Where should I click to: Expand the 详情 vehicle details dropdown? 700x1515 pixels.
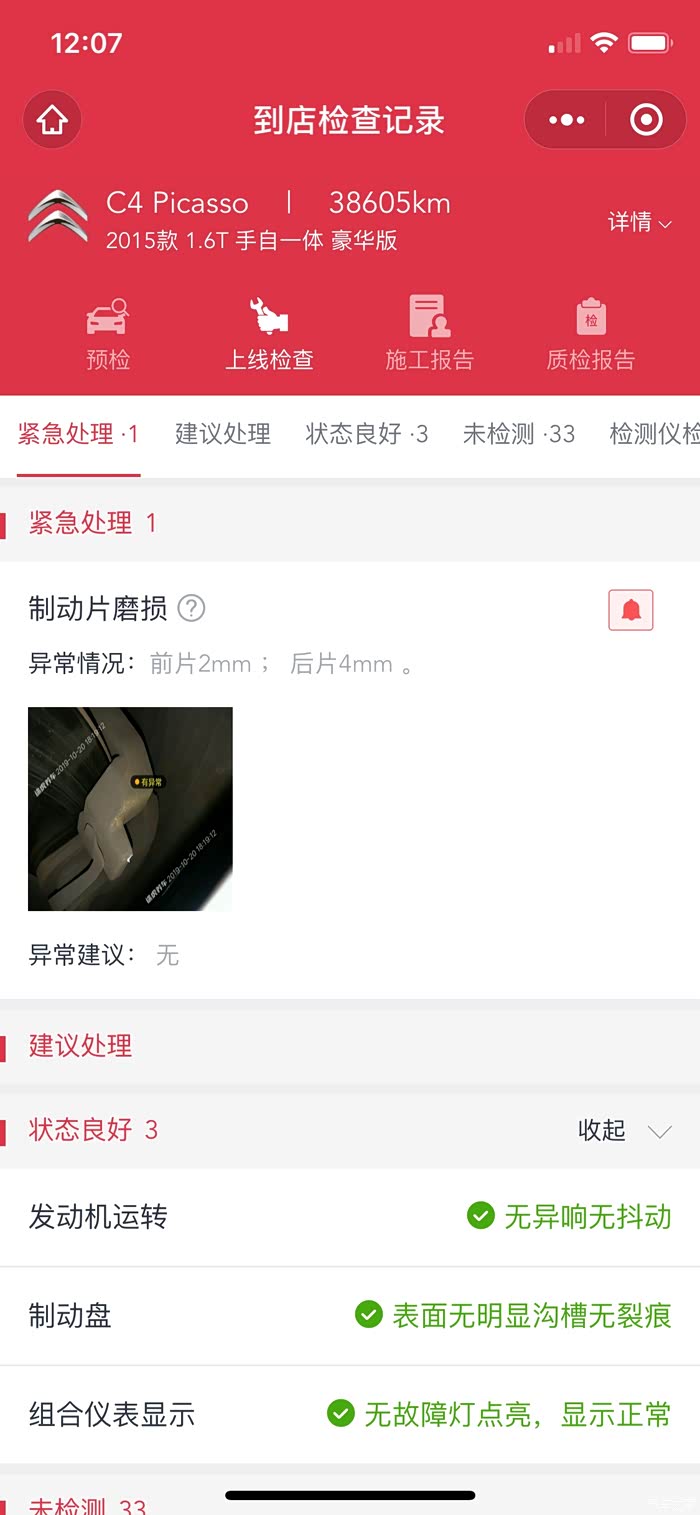click(x=640, y=222)
